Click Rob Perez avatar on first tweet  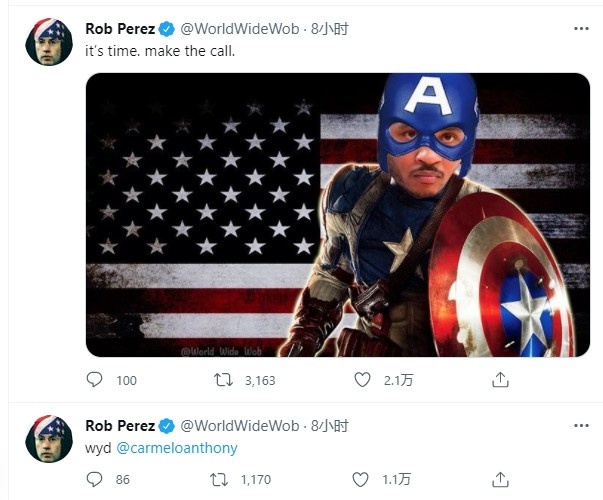(49, 42)
